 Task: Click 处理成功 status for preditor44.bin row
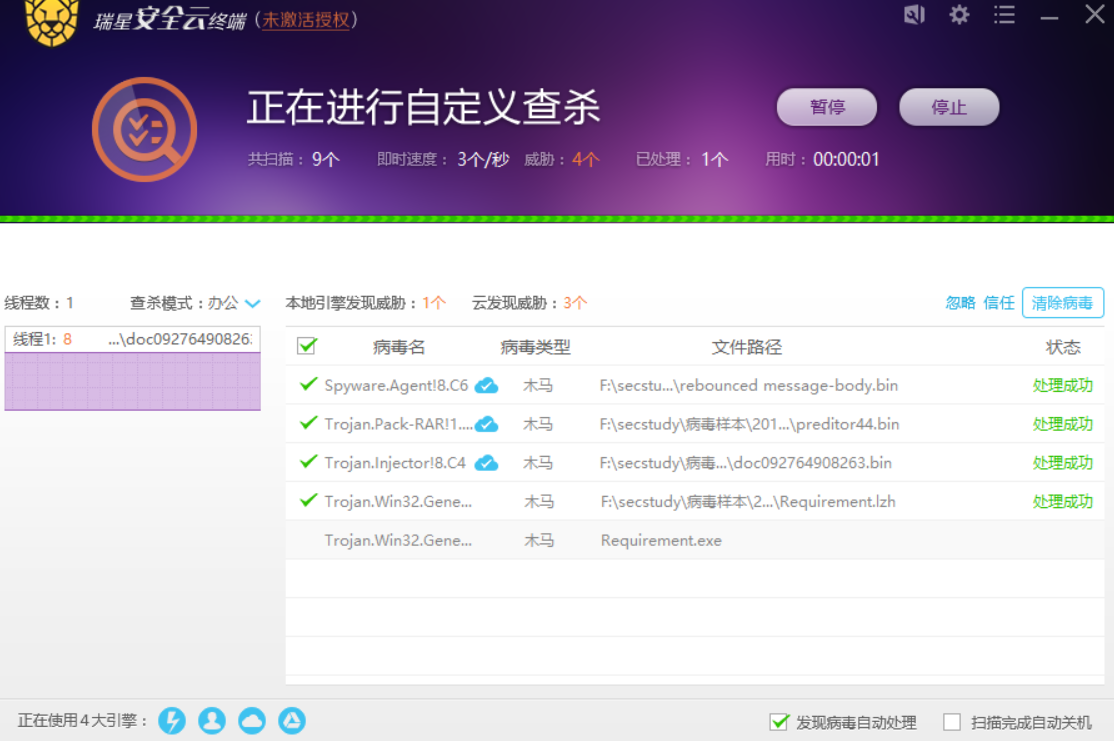point(1063,425)
